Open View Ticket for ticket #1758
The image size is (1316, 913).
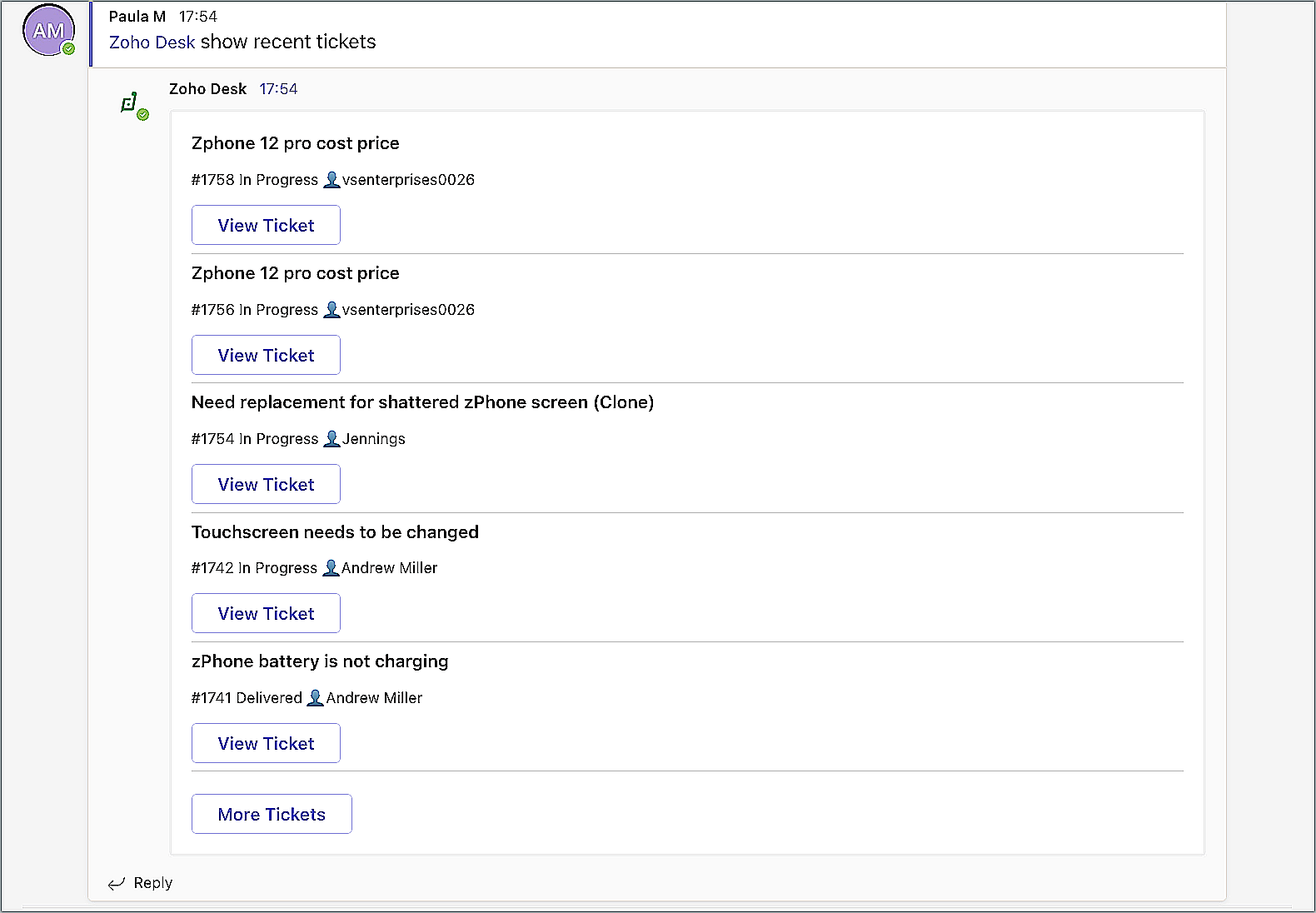pos(266,225)
